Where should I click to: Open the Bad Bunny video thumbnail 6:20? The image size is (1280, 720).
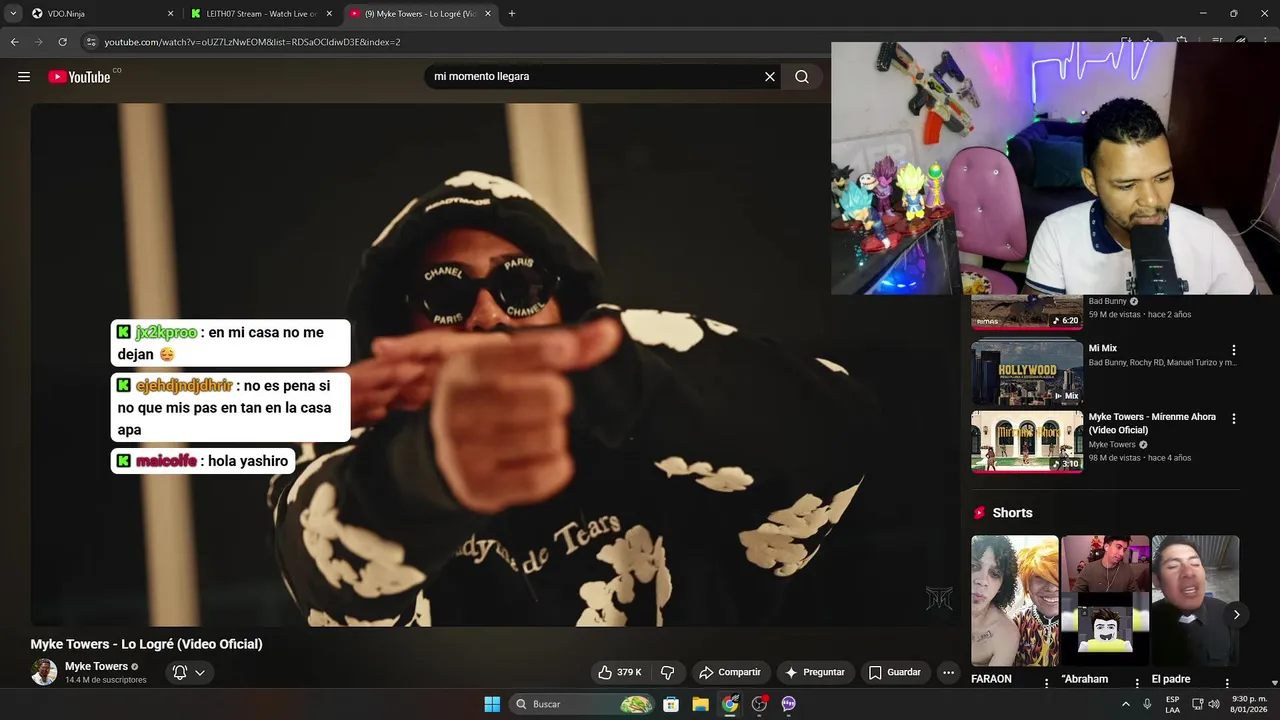1027,312
